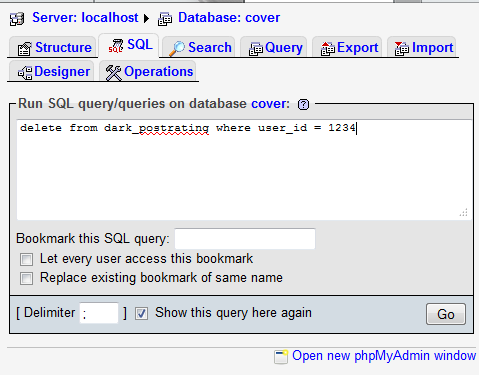
Task: Open the Operations tab
Action: (148, 71)
